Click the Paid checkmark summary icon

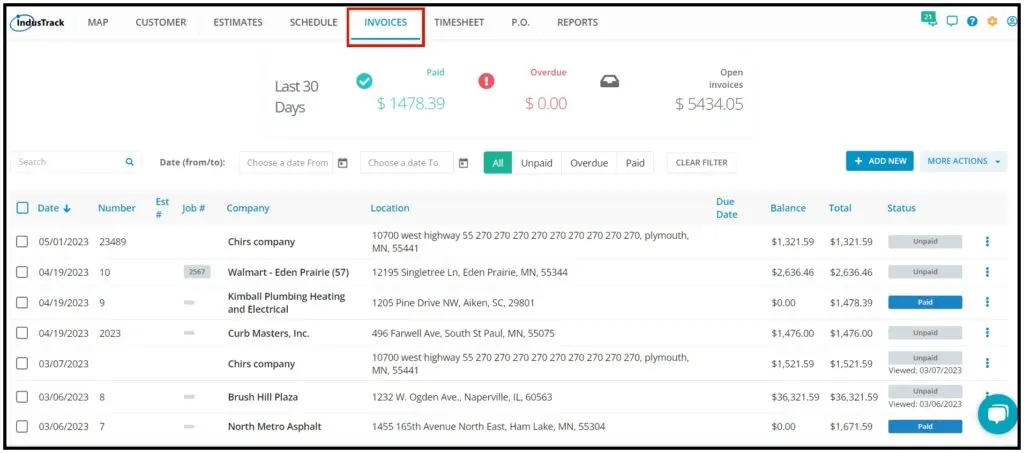364,81
